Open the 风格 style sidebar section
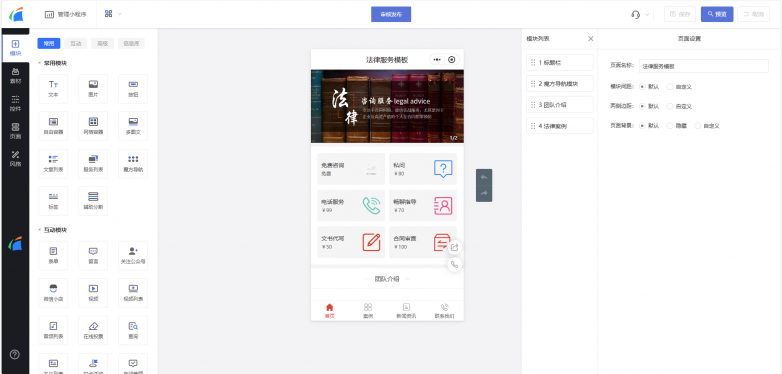The height and width of the screenshot is (374, 782). click(x=15, y=159)
